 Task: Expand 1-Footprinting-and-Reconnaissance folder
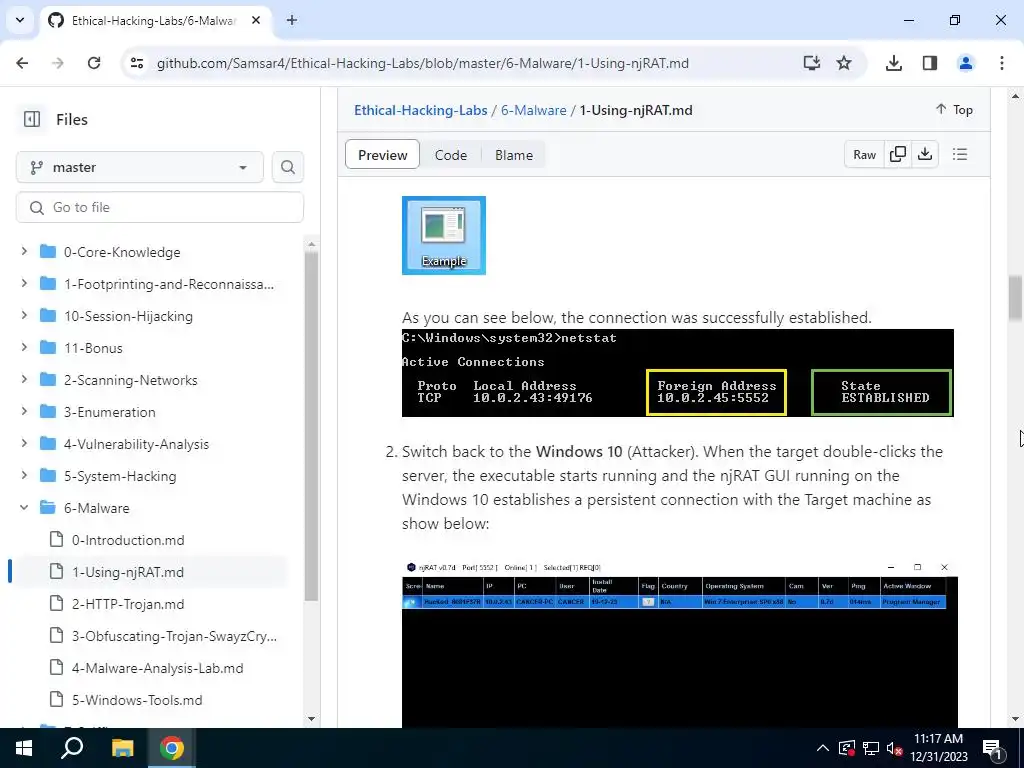click(24, 283)
